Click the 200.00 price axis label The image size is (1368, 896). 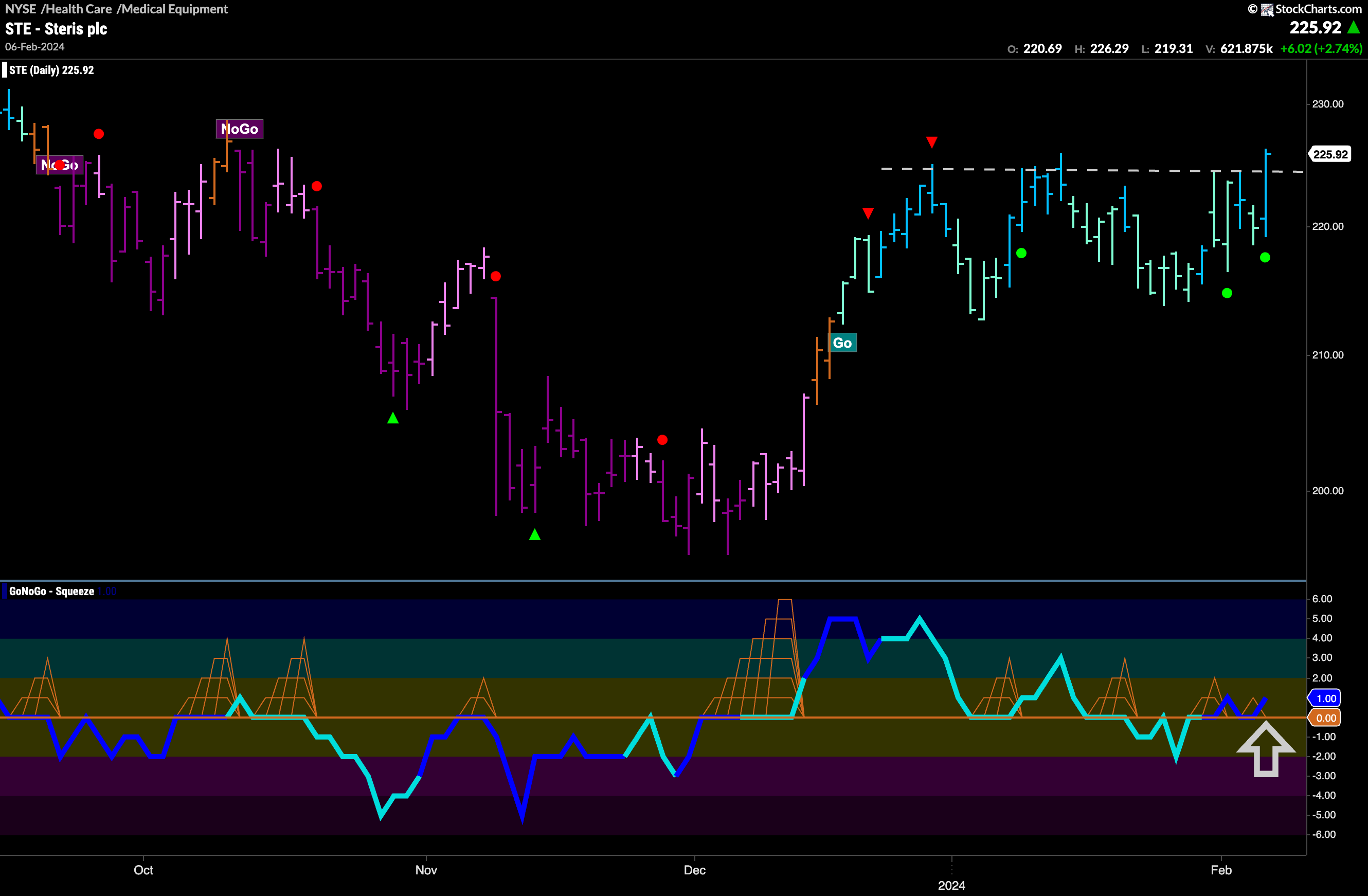[x=1328, y=491]
